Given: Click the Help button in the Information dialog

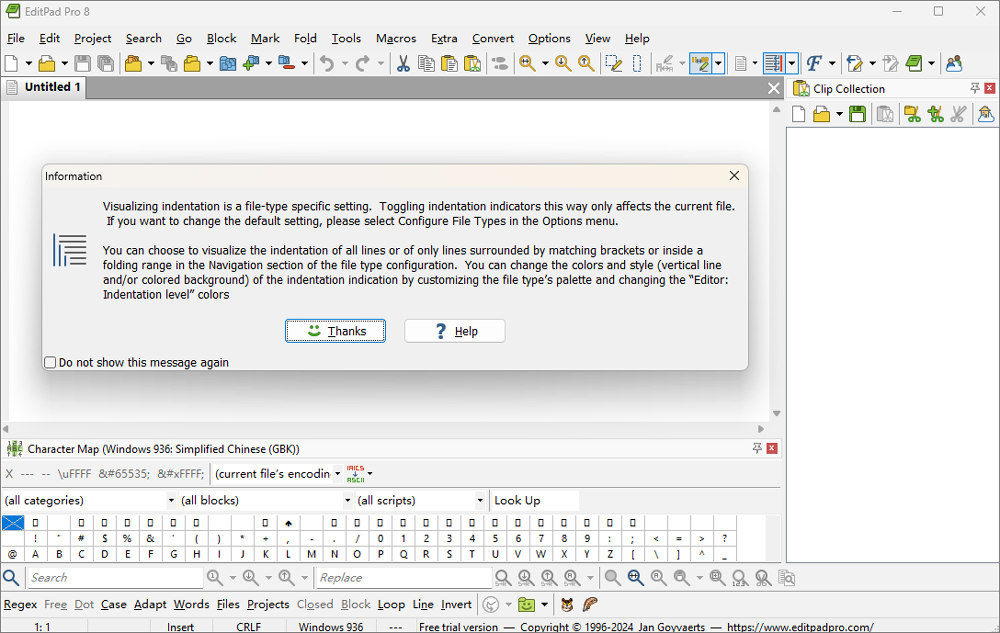Looking at the screenshot, I should [455, 331].
